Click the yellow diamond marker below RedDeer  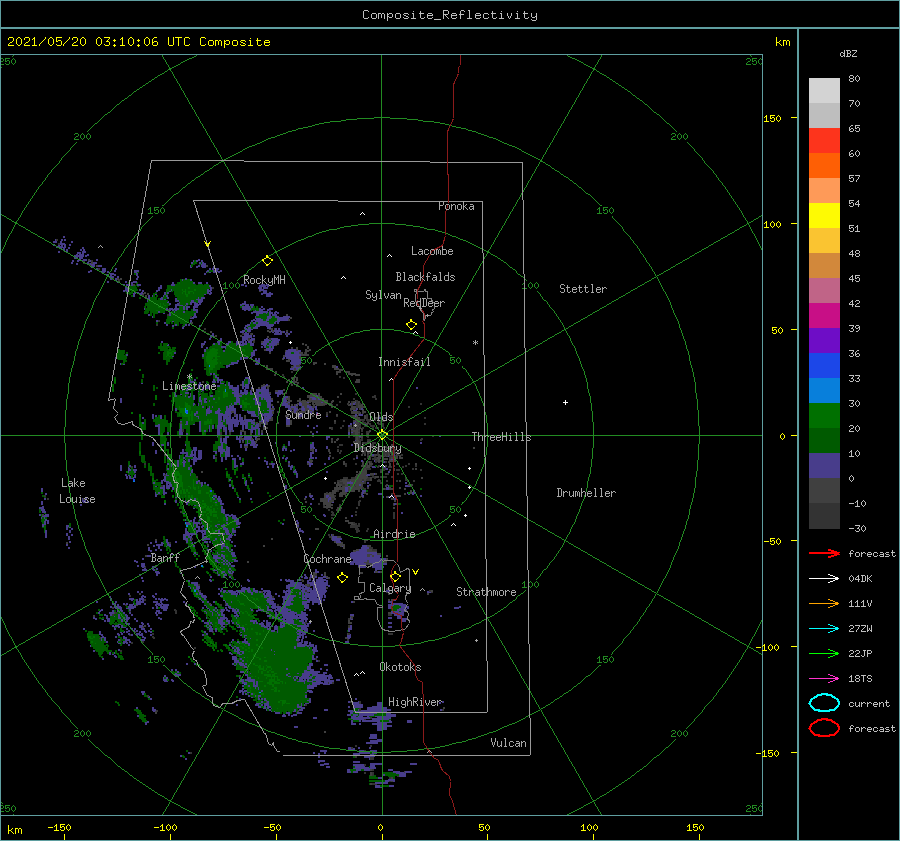412,324
